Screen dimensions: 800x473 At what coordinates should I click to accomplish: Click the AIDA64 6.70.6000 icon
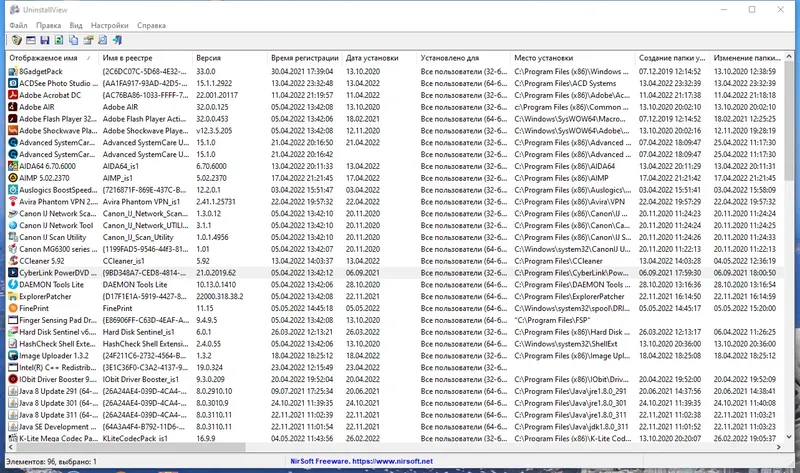(13, 166)
